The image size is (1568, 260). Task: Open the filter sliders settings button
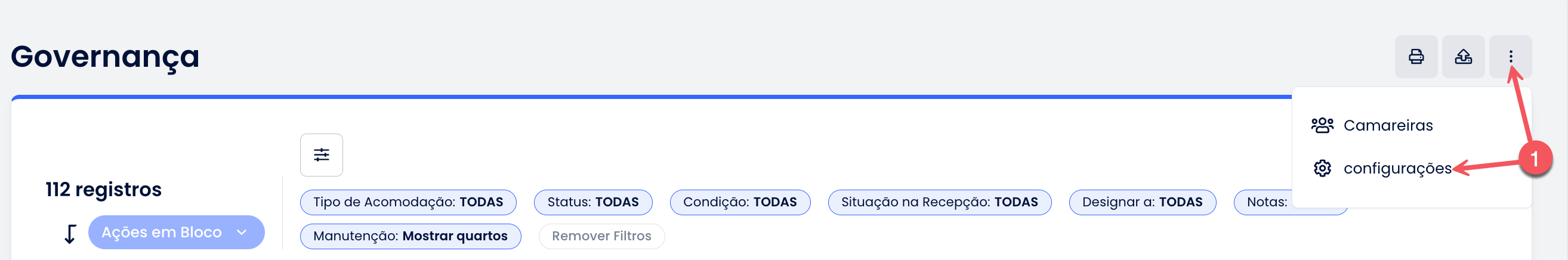[x=322, y=154]
